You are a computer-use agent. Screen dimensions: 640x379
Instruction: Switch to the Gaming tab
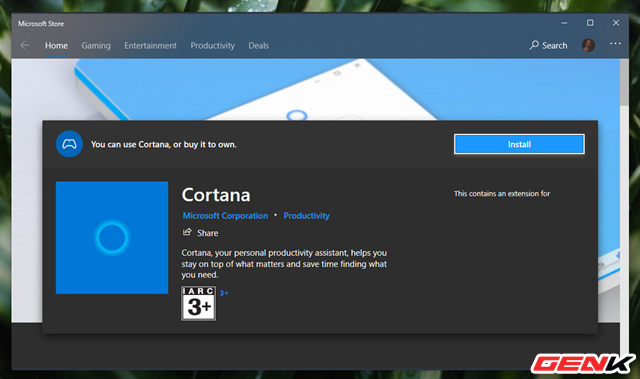point(96,46)
